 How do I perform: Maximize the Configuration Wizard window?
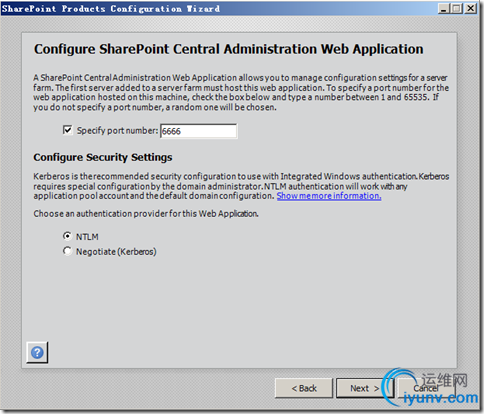tap(456, 8)
